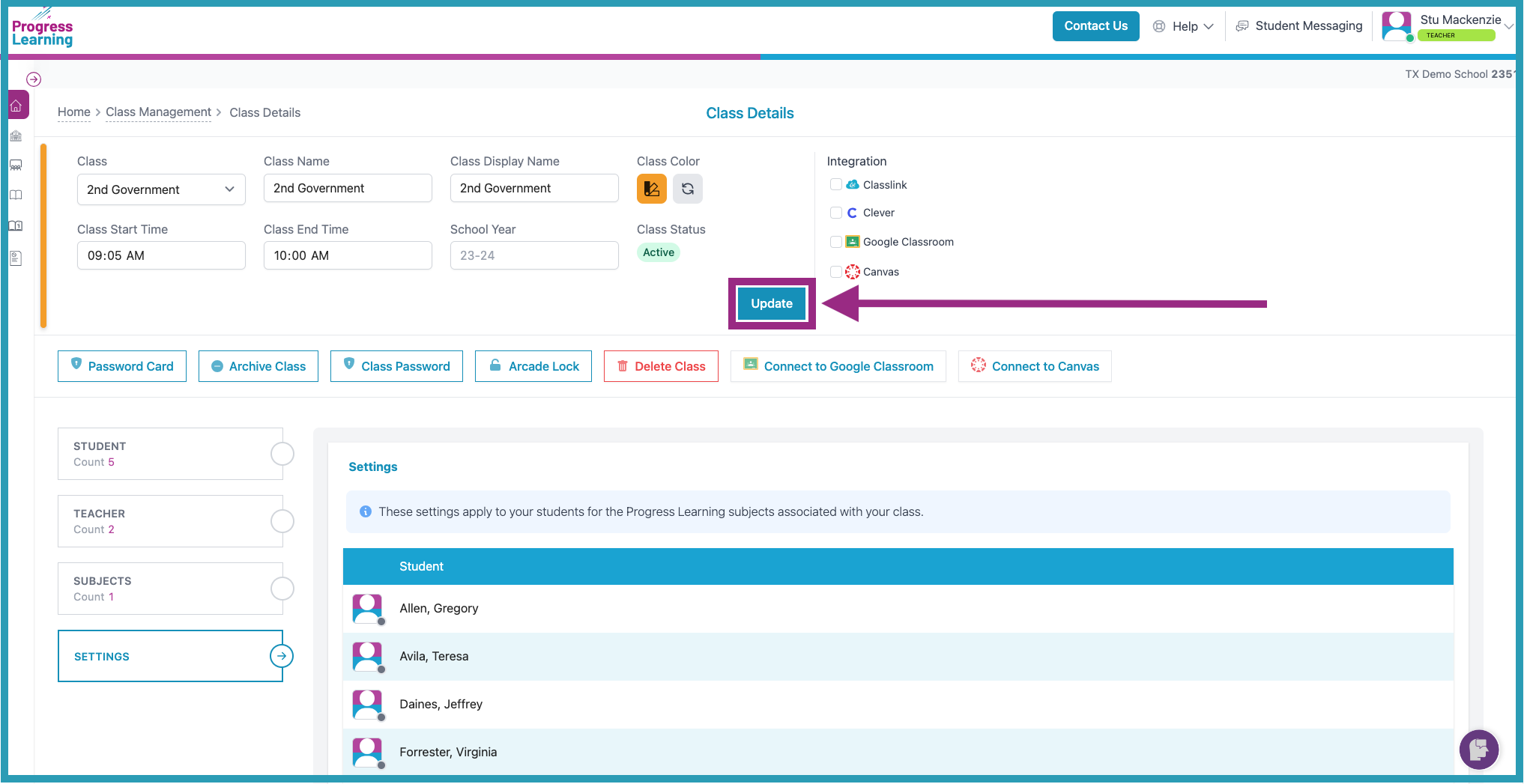Click the Canvas logo icon in Integration

coord(853,272)
